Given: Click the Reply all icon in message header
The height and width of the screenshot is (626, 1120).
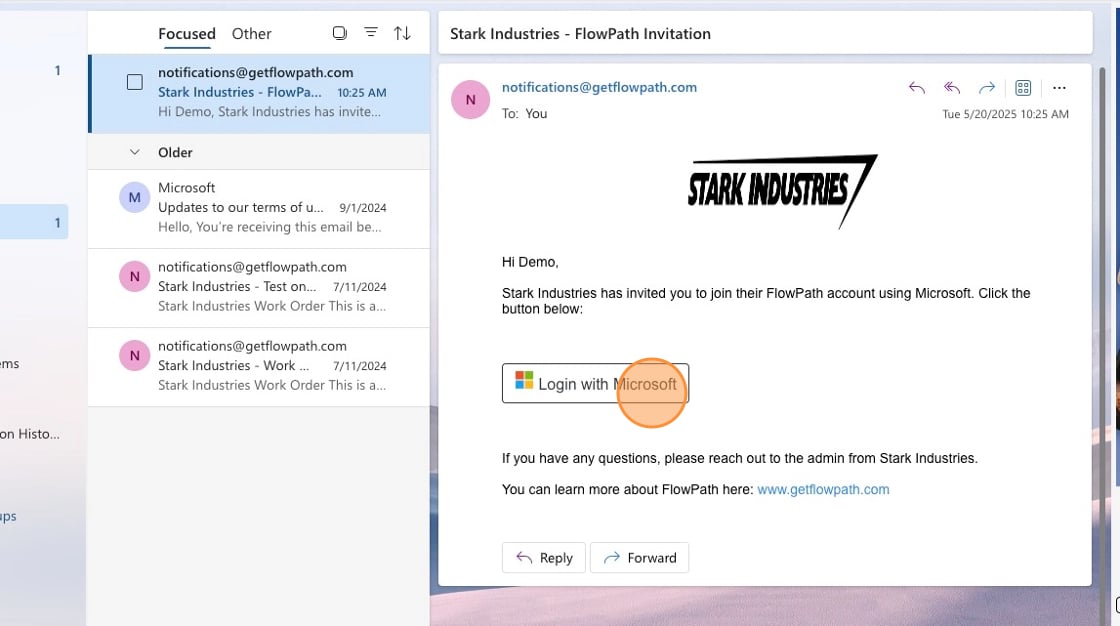Looking at the screenshot, I should click(951, 88).
